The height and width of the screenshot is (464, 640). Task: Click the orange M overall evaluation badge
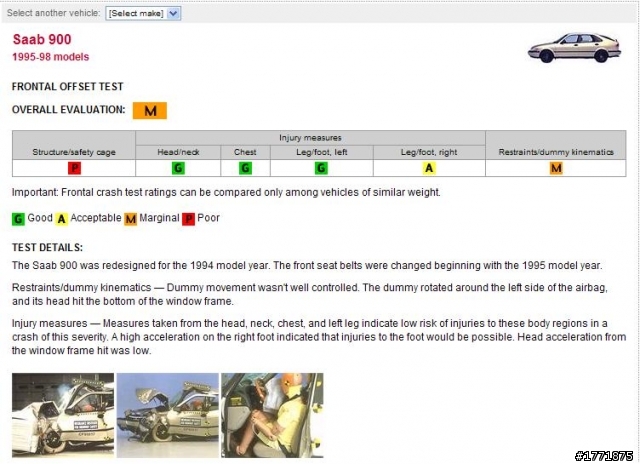click(150, 111)
